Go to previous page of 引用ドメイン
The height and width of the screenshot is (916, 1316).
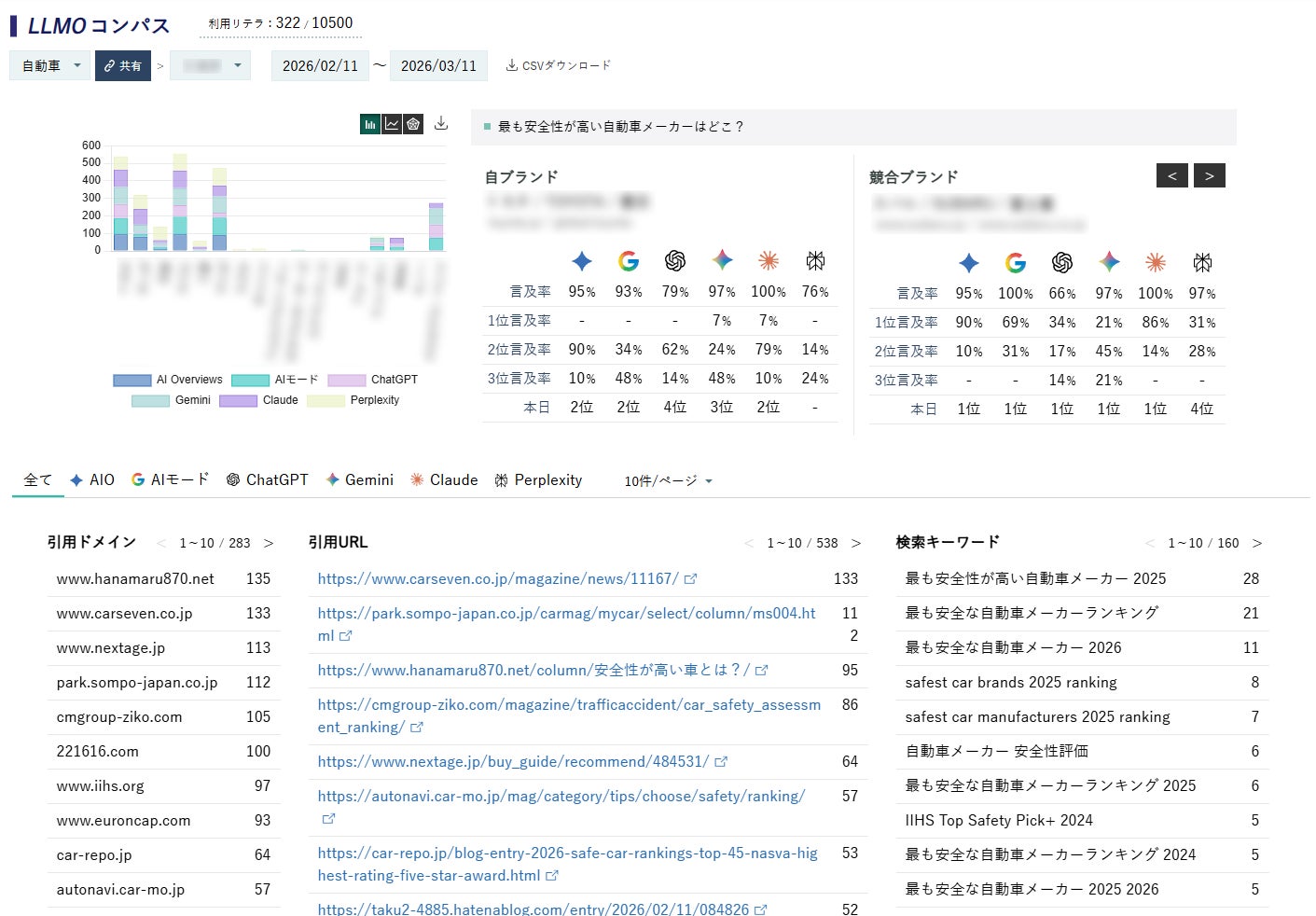tap(161, 543)
